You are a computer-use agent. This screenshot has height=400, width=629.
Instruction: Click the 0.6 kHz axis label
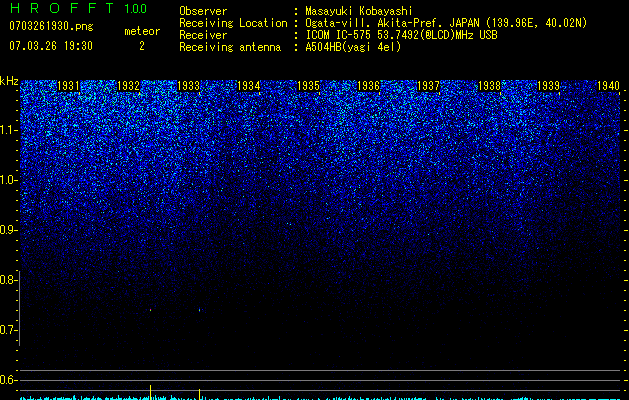tap(9, 380)
